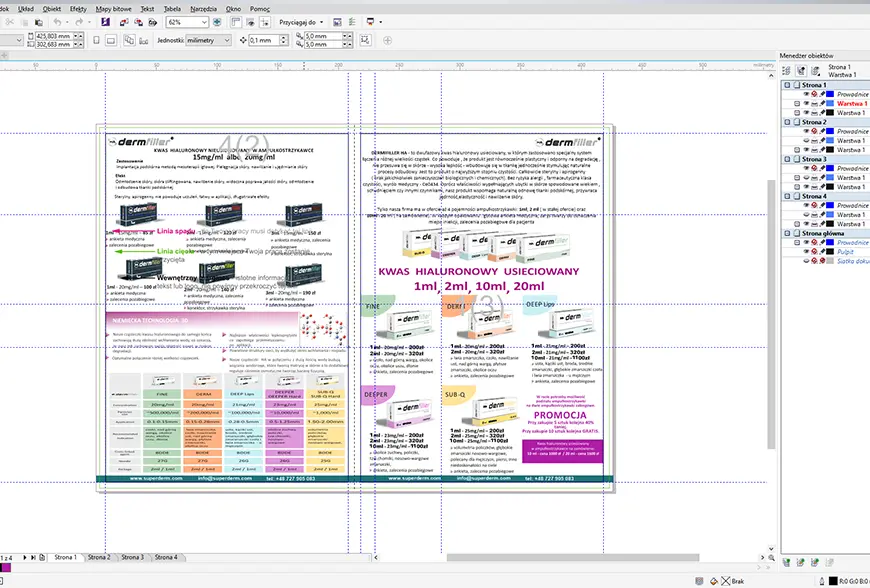Toggle the grid display icon
This screenshot has height=588, width=870.
click(250, 22)
